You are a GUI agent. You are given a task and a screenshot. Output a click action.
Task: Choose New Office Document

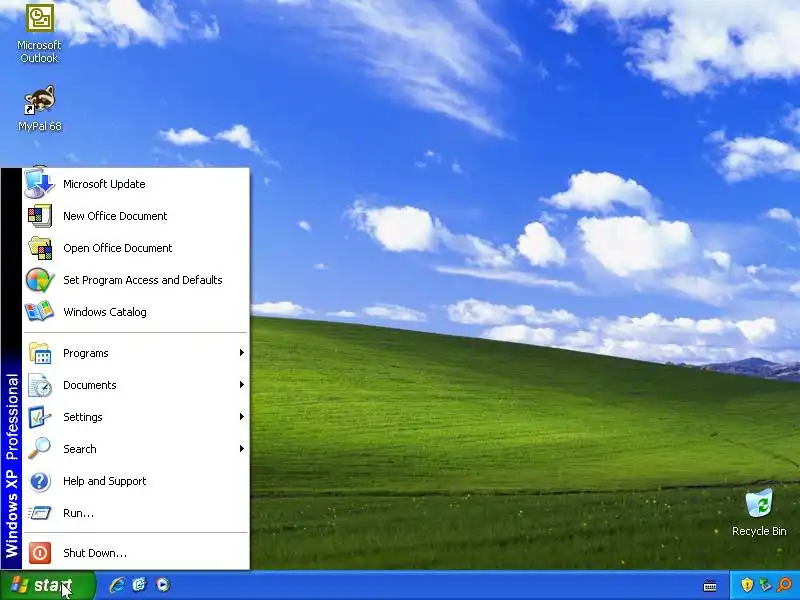point(136,216)
